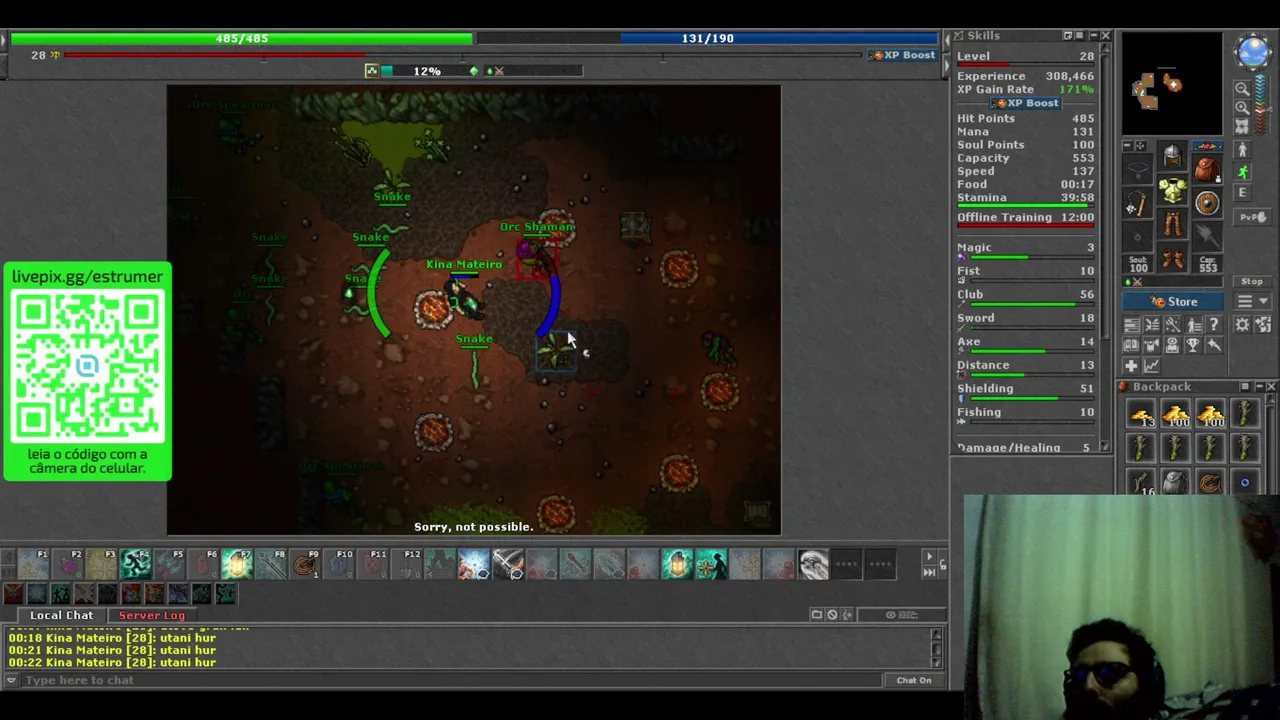The image size is (1280, 720).
Task: Open new chat channel icon
Action: (817, 615)
